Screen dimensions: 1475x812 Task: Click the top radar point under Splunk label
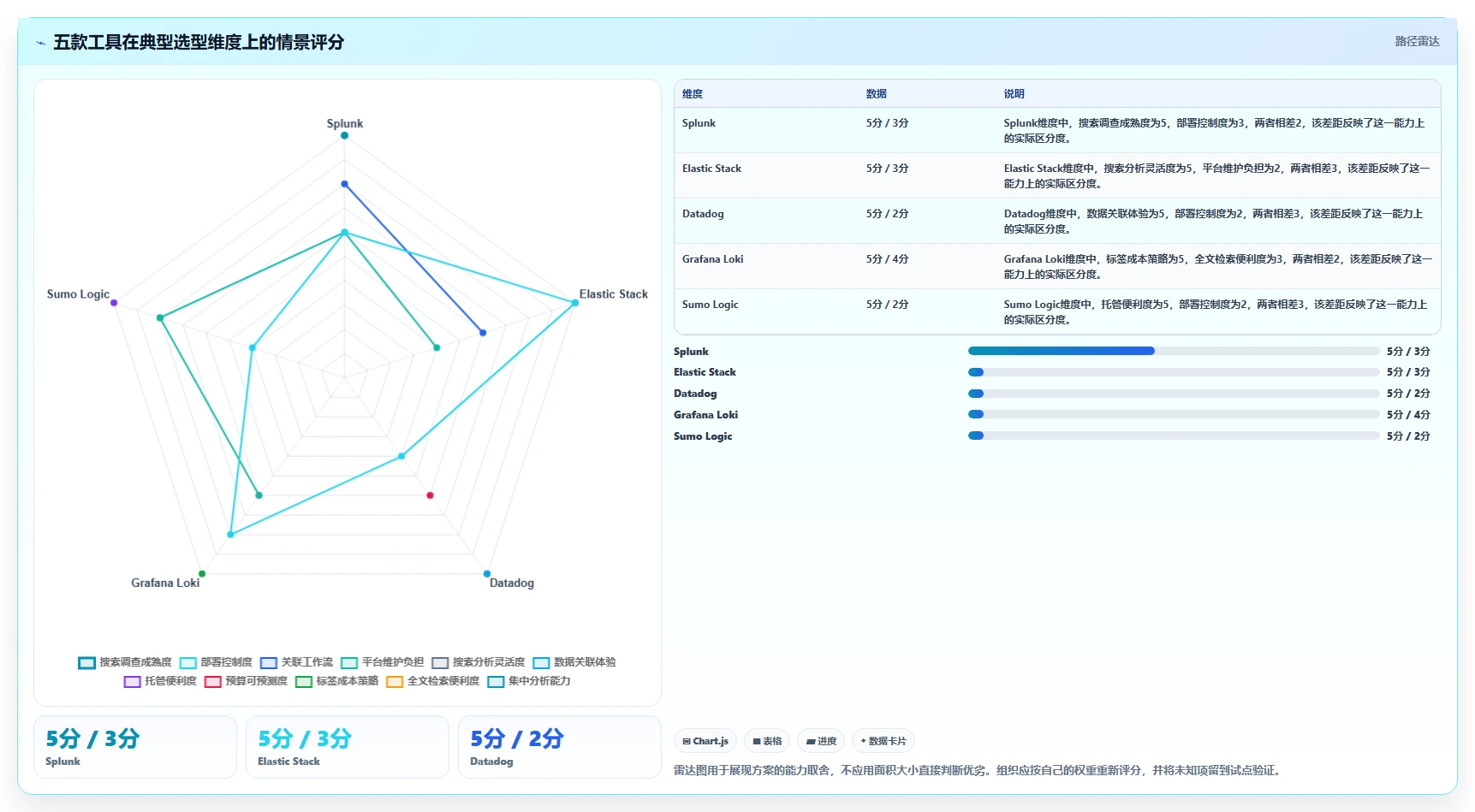click(x=345, y=135)
